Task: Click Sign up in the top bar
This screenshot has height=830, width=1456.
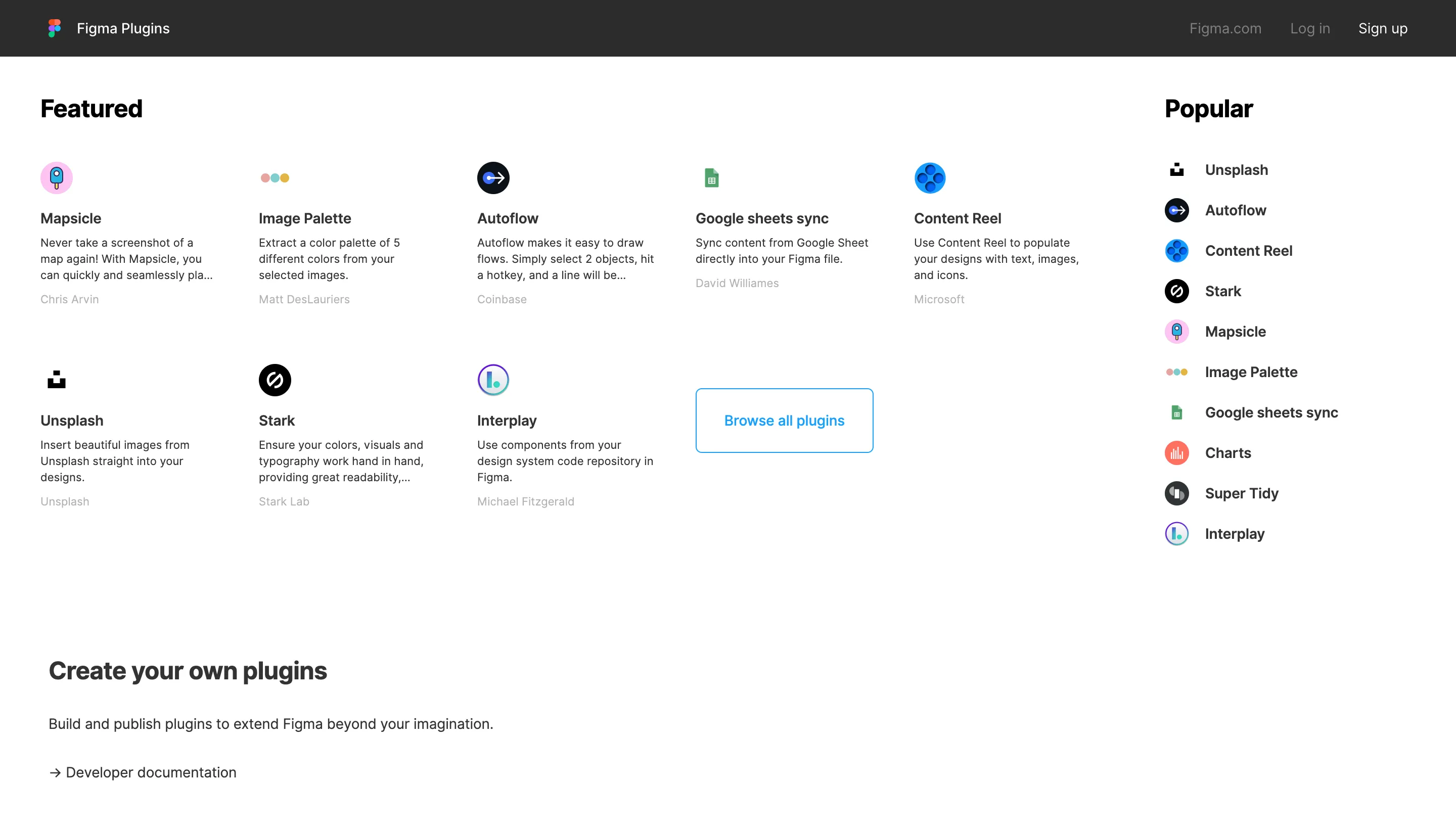Action: coord(1383,28)
